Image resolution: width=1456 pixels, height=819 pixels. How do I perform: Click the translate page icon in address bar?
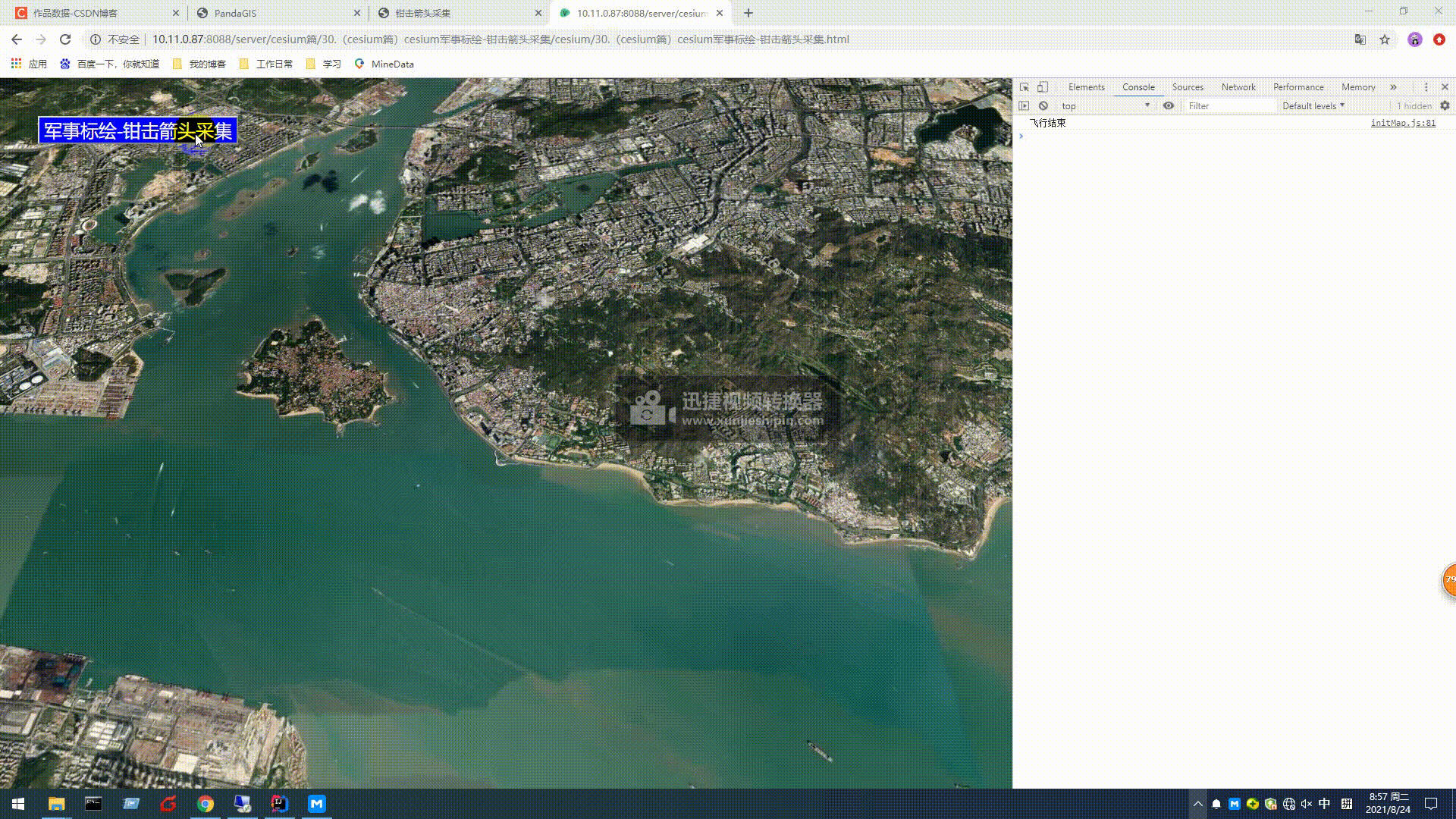click(1360, 39)
